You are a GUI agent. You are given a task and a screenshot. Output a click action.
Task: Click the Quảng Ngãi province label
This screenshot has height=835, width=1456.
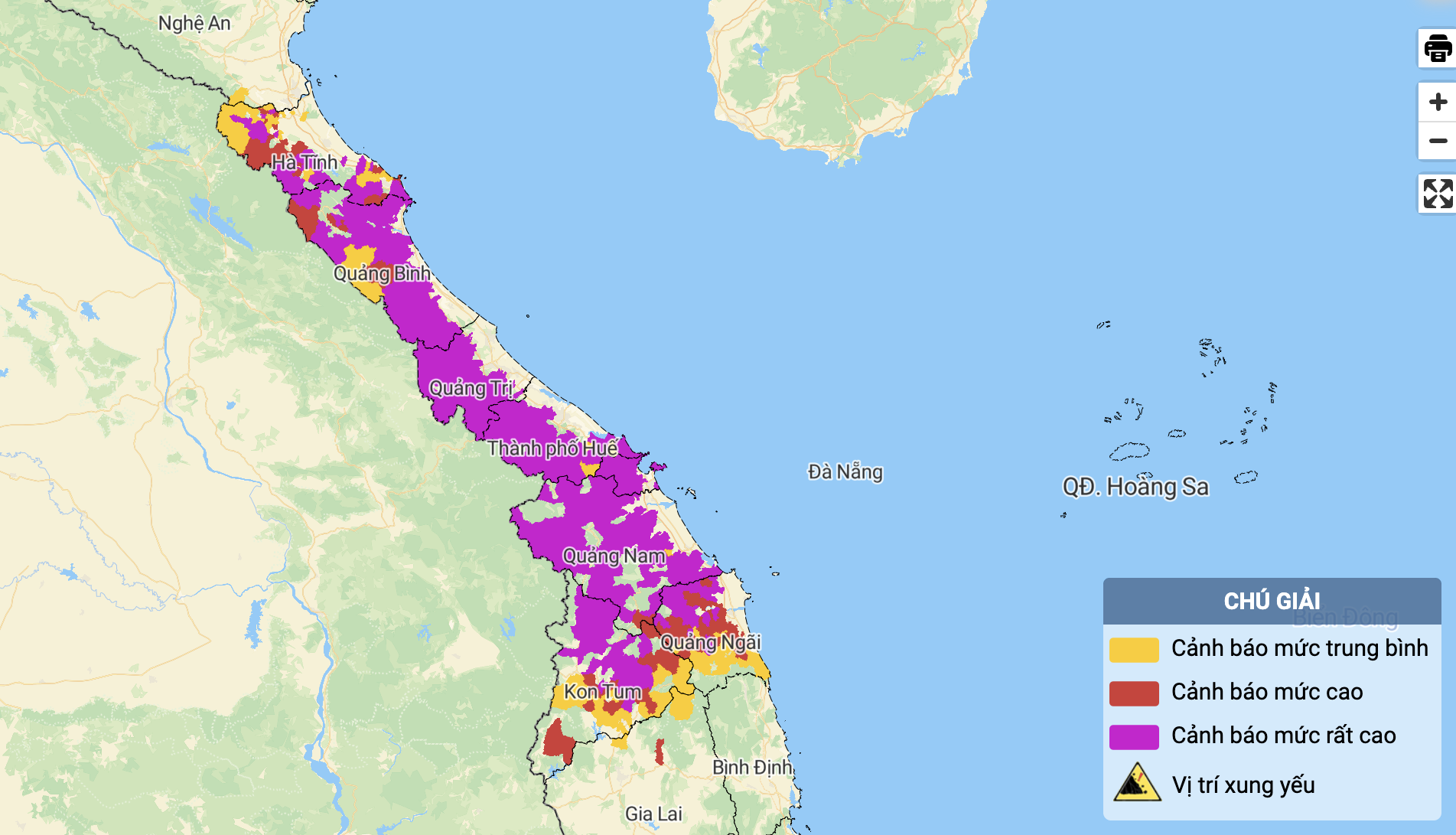[x=710, y=643]
